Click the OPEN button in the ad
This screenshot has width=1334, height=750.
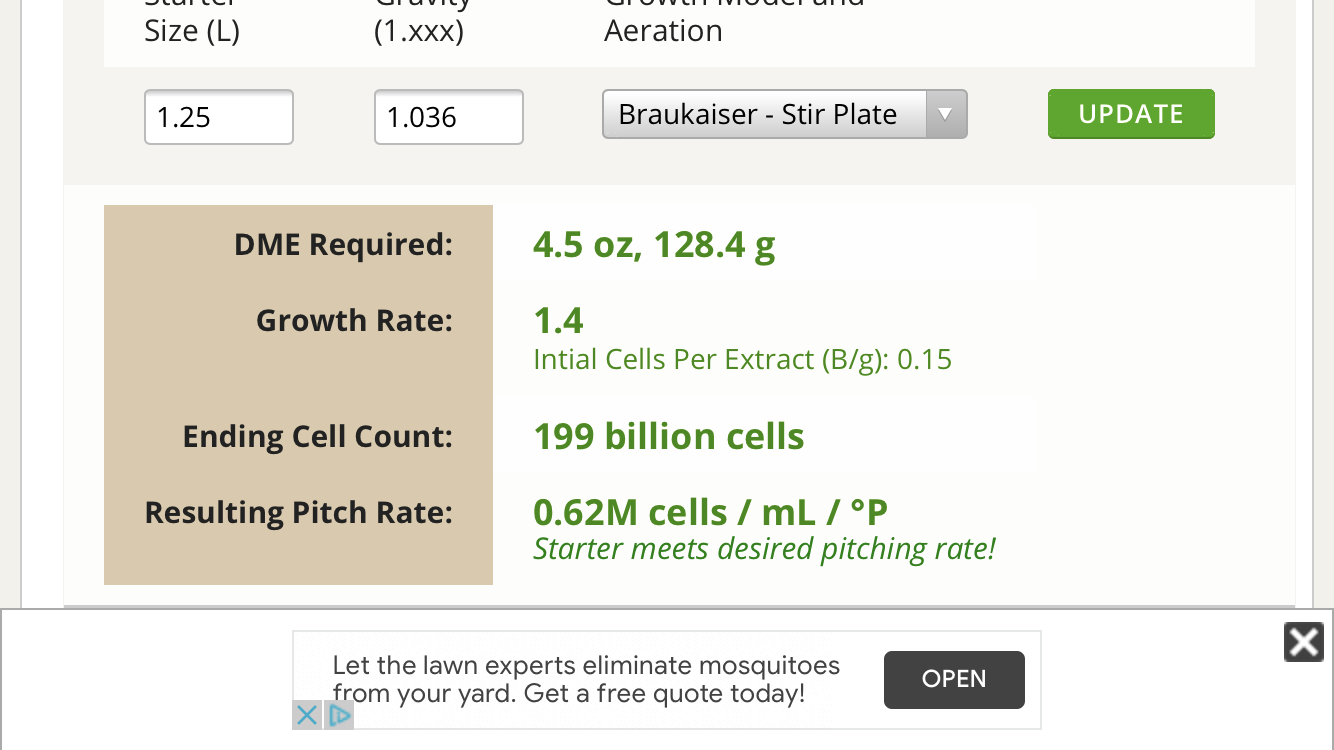click(954, 679)
